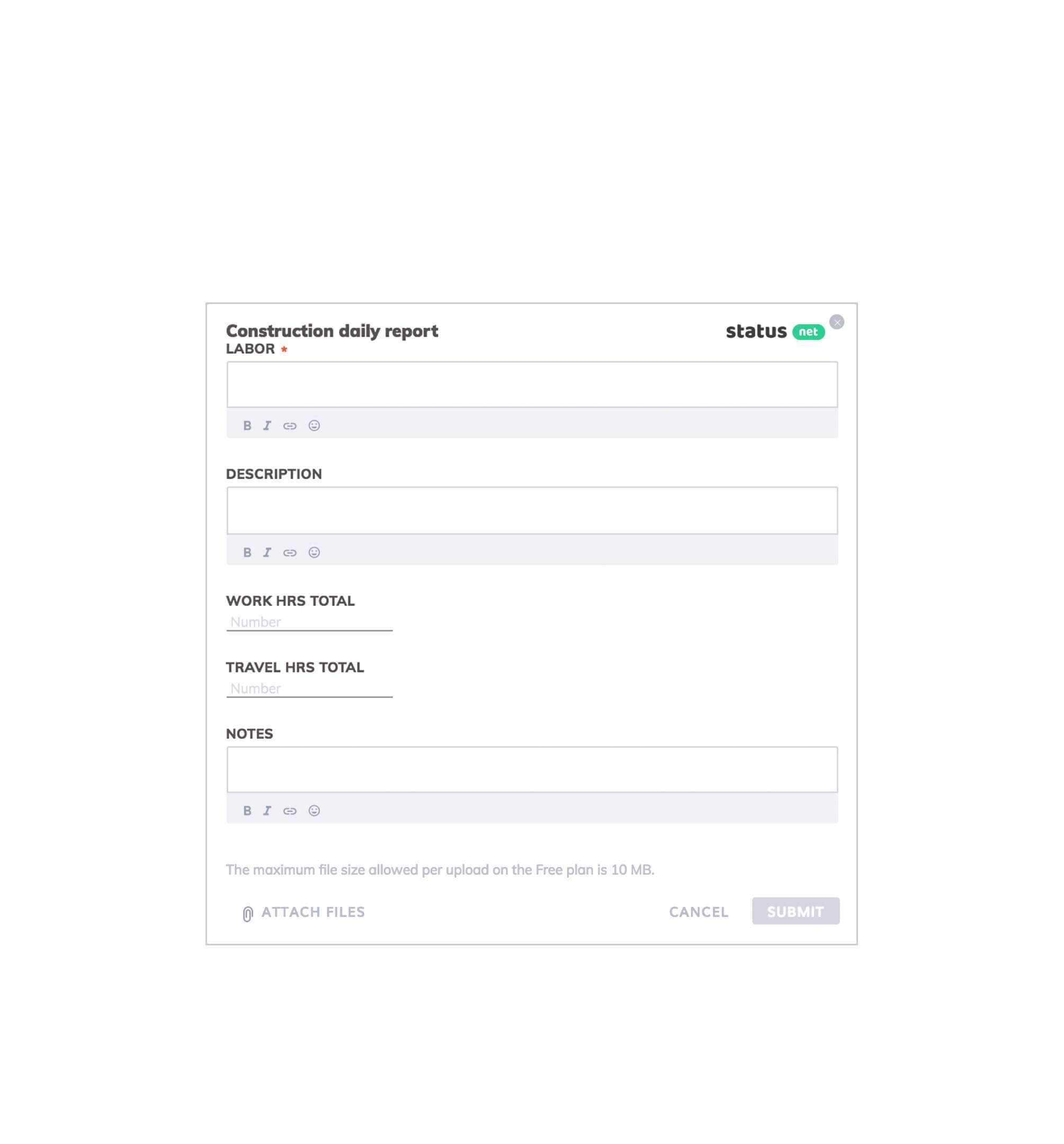The width and height of the screenshot is (1064, 1144).
Task: Click the Emoji icon in NOTES field
Action: [x=313, y=810]
